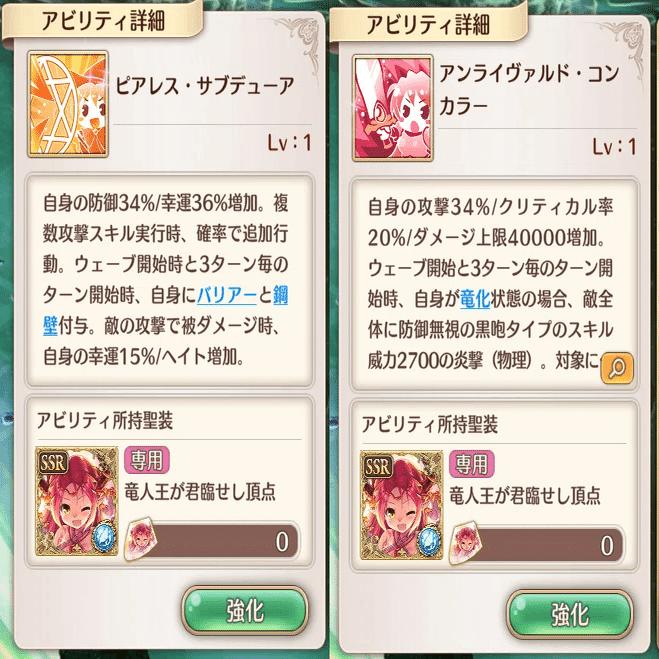Click the 強化 button in right panel
The image size is (659, 659).
click(x=570, y=614)
